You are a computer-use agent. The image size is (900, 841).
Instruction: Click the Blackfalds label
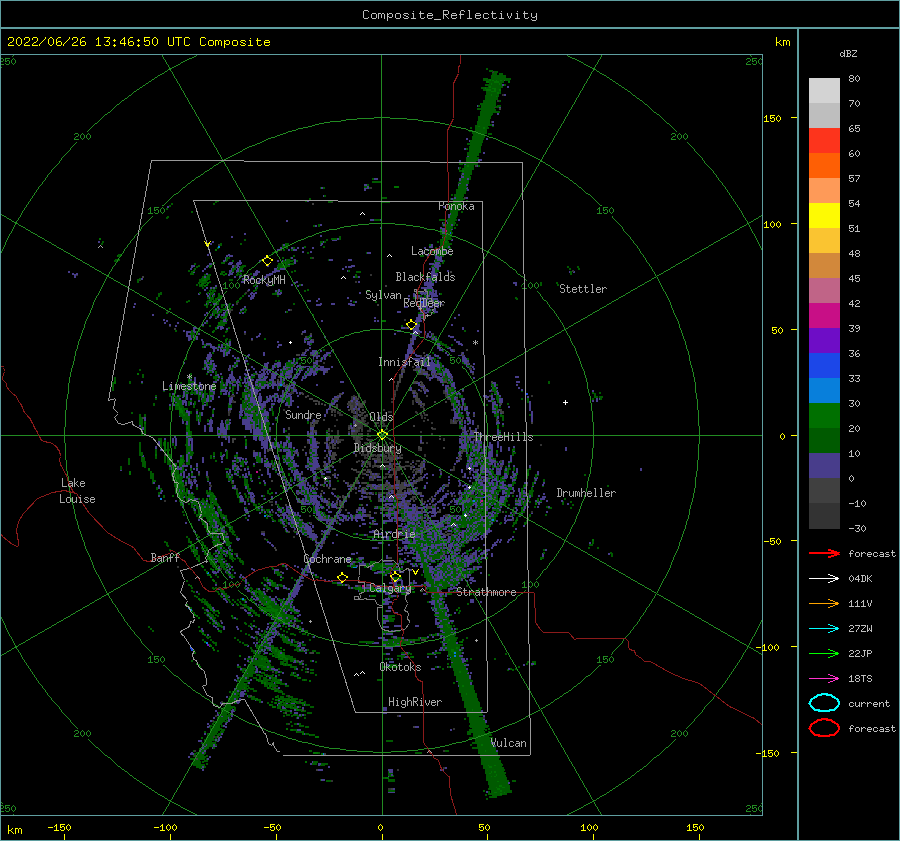pos(425,277)
